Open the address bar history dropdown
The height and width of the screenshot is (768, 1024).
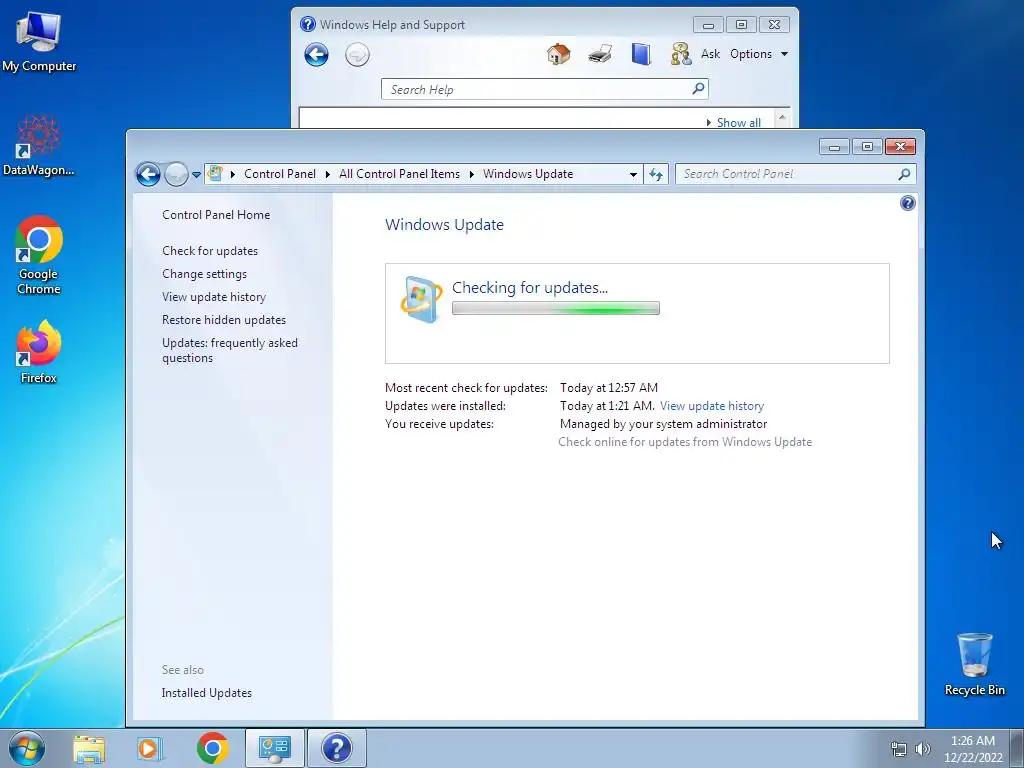point(633,174)
